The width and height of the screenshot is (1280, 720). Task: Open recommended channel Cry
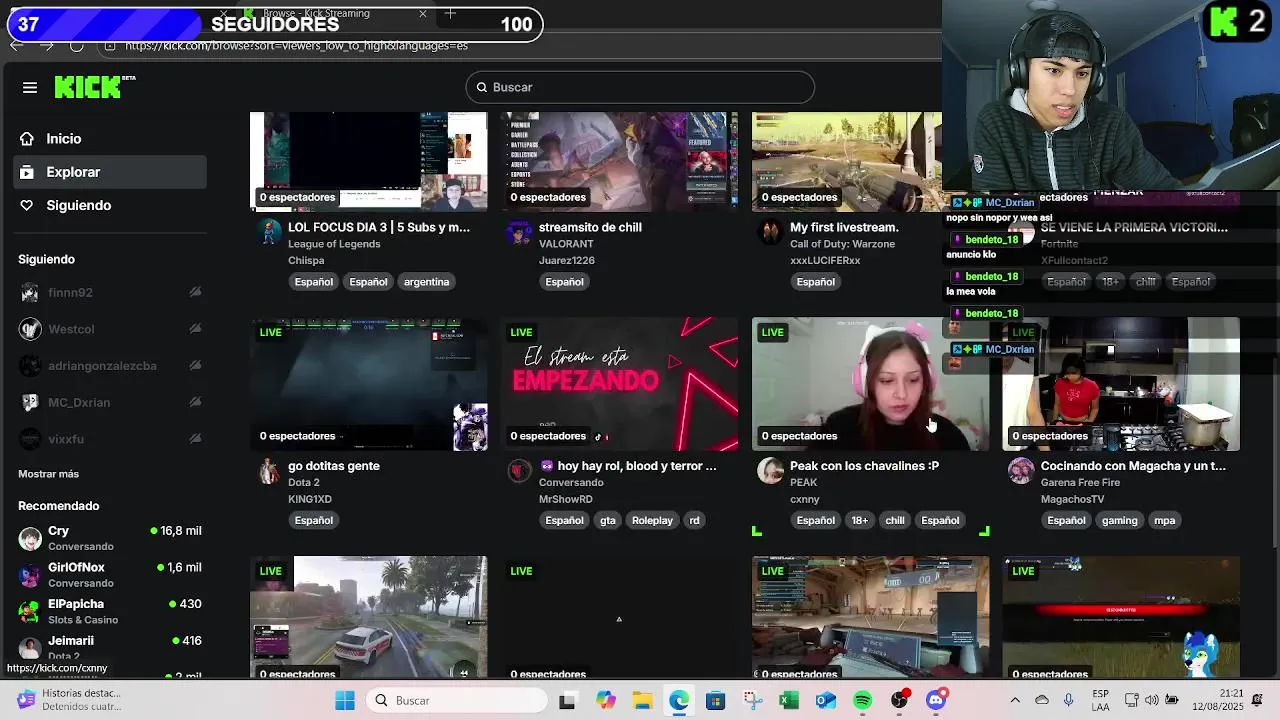pos(110,538)
